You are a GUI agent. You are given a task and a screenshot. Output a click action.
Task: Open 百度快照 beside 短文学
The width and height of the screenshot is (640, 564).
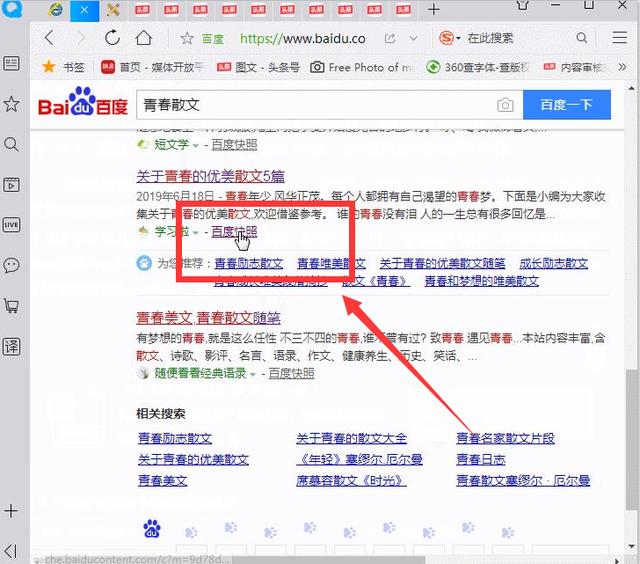pos(234,144)
